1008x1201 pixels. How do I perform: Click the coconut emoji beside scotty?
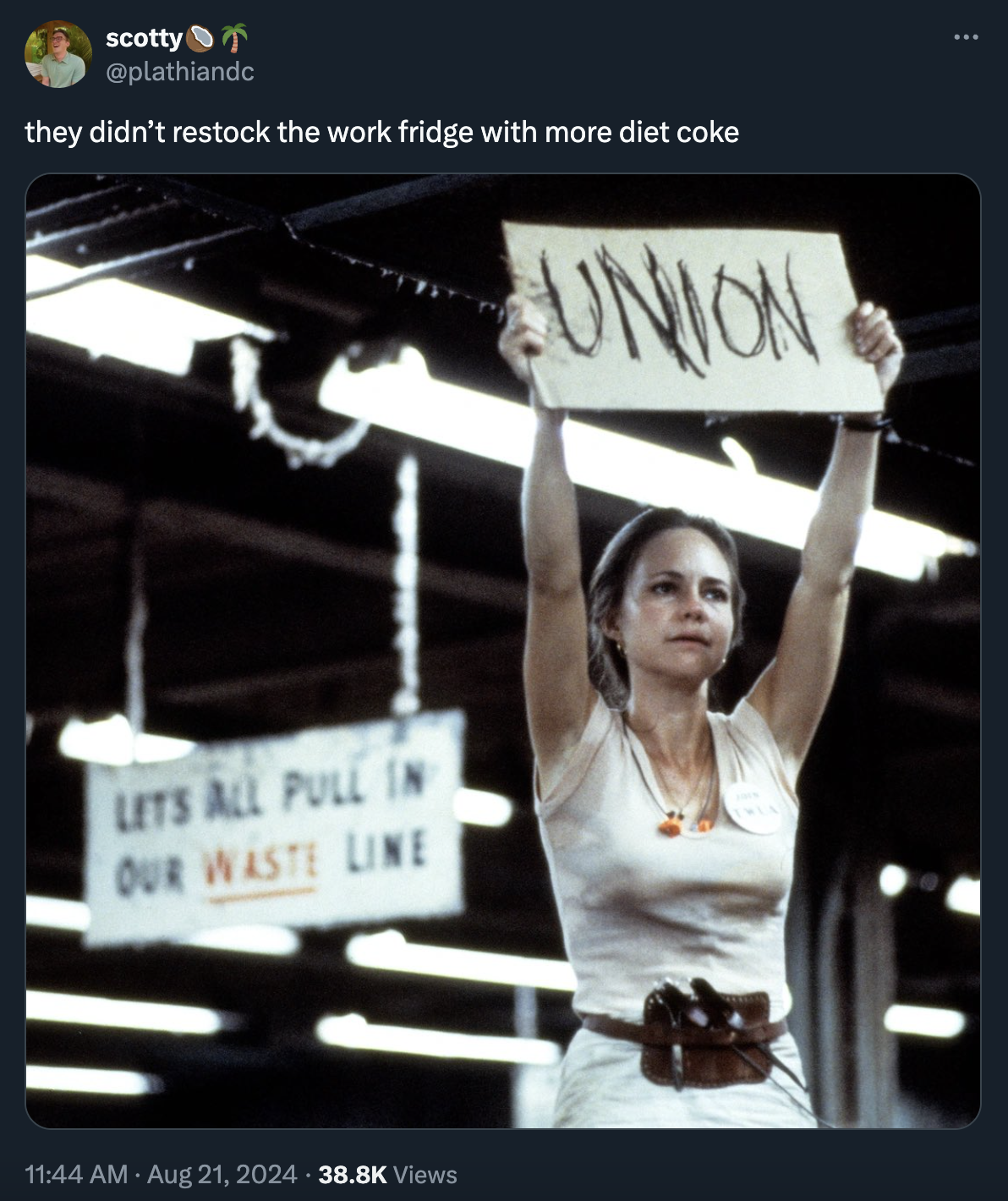[x=200, y=37]
